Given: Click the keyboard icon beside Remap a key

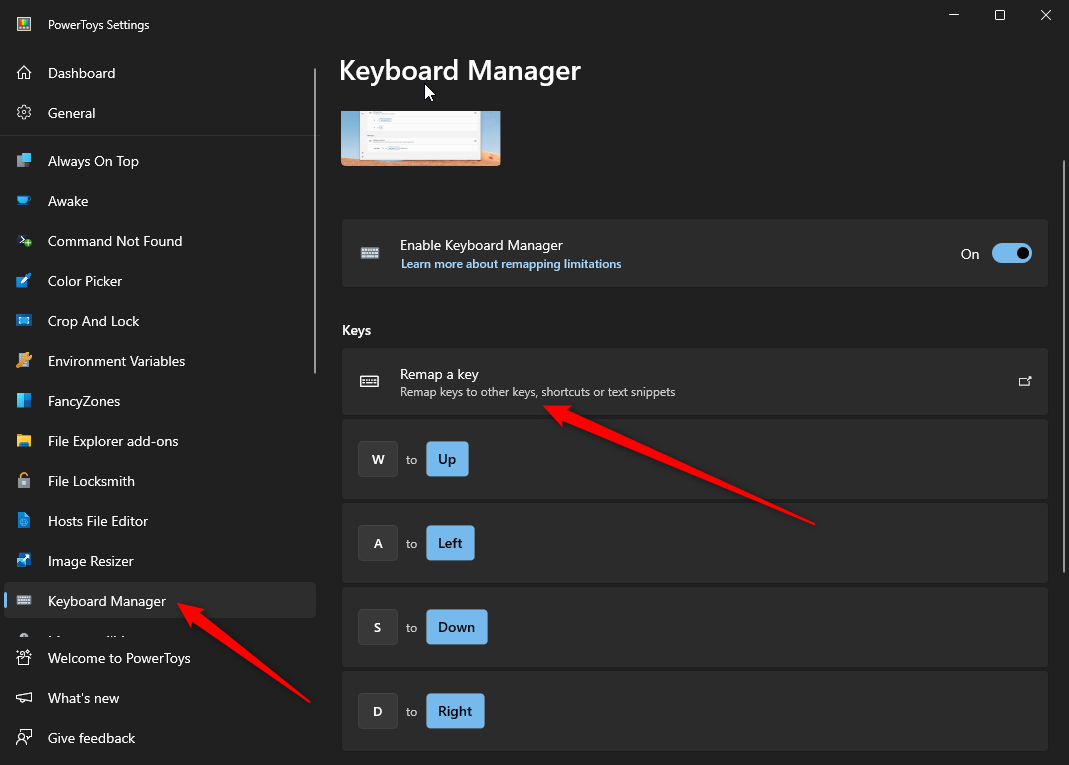Looking at the screenshot, I should click(x=369, y=381).
